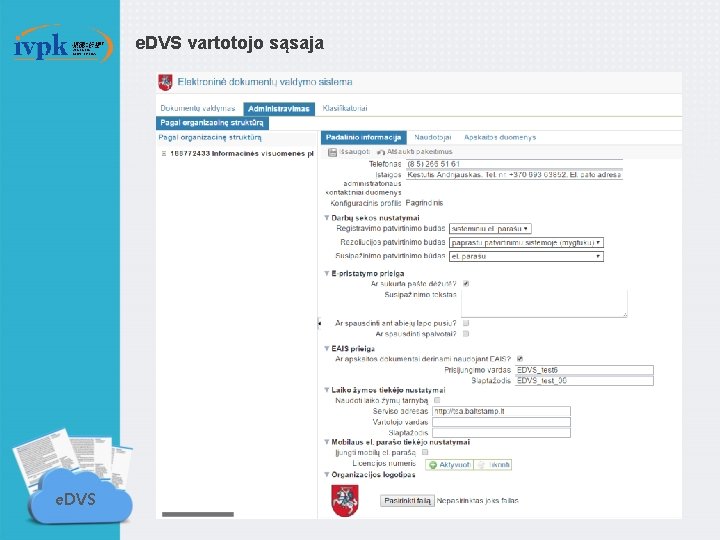Expand the 188772433 Informacinės visuomenės tree node
Screen dimensions: 720x540
[163, 153]
